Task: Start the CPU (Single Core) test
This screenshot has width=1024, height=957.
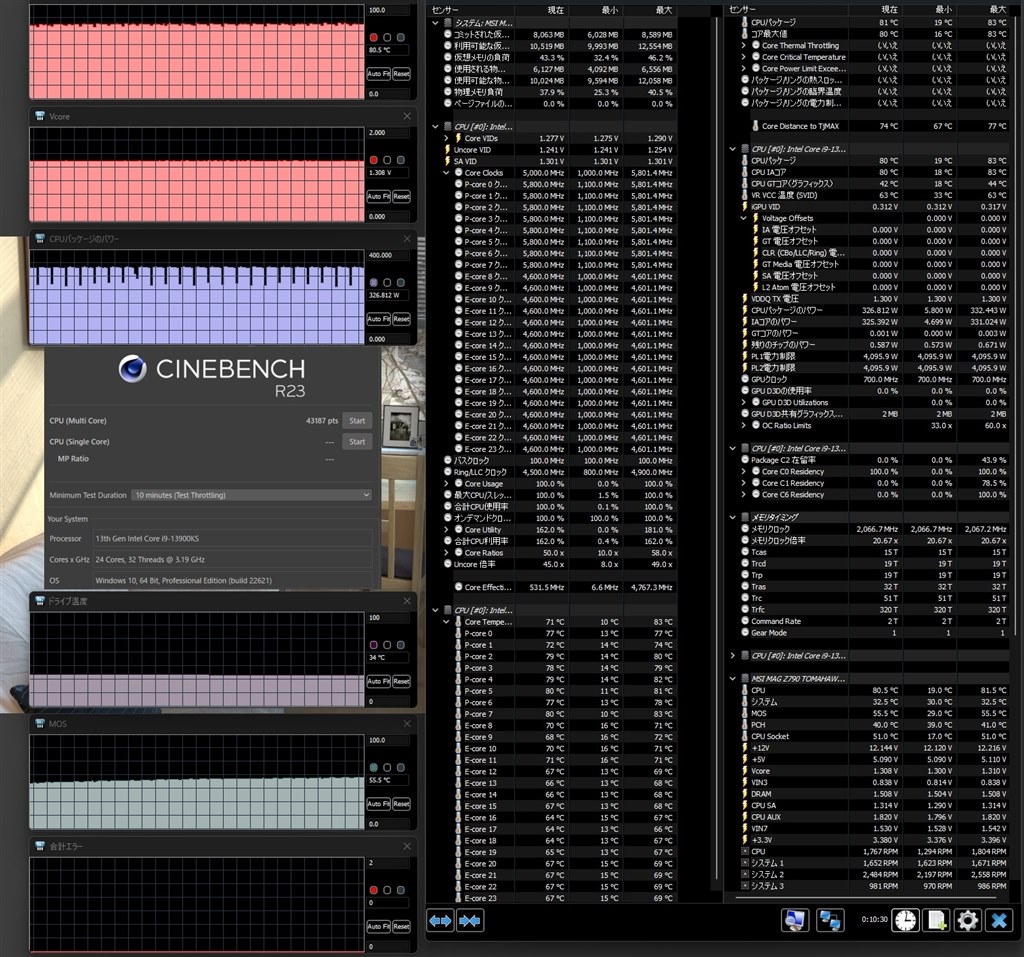Action: click(357, 442)
